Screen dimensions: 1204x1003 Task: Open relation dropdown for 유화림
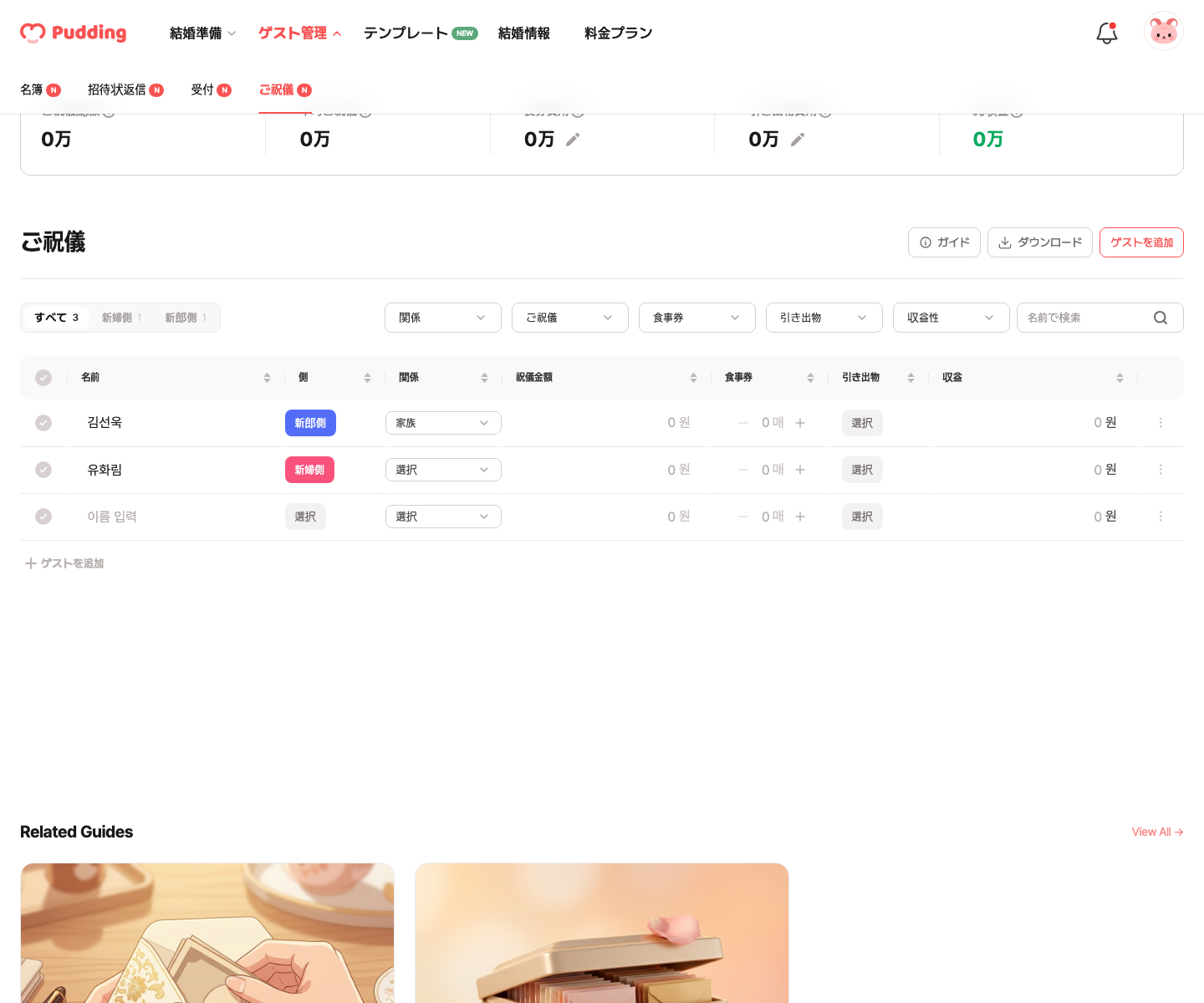click(443, 470)
